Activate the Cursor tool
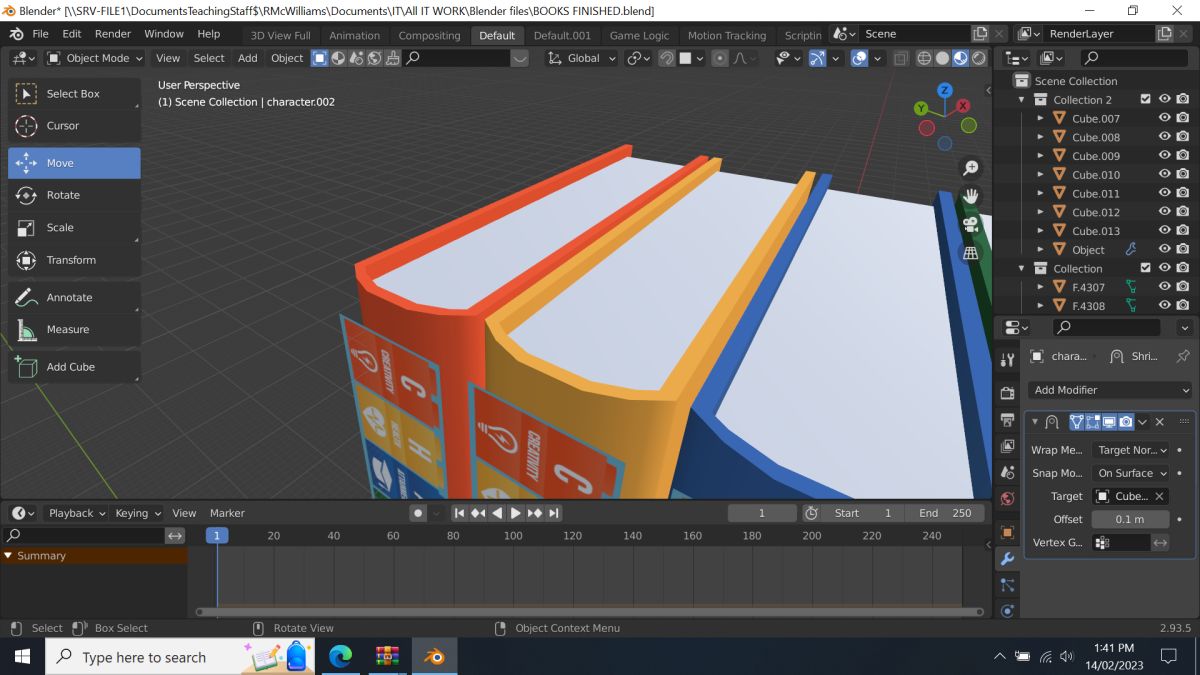The height and width of the screenshot is (675, 1200). tap(74, 126)
